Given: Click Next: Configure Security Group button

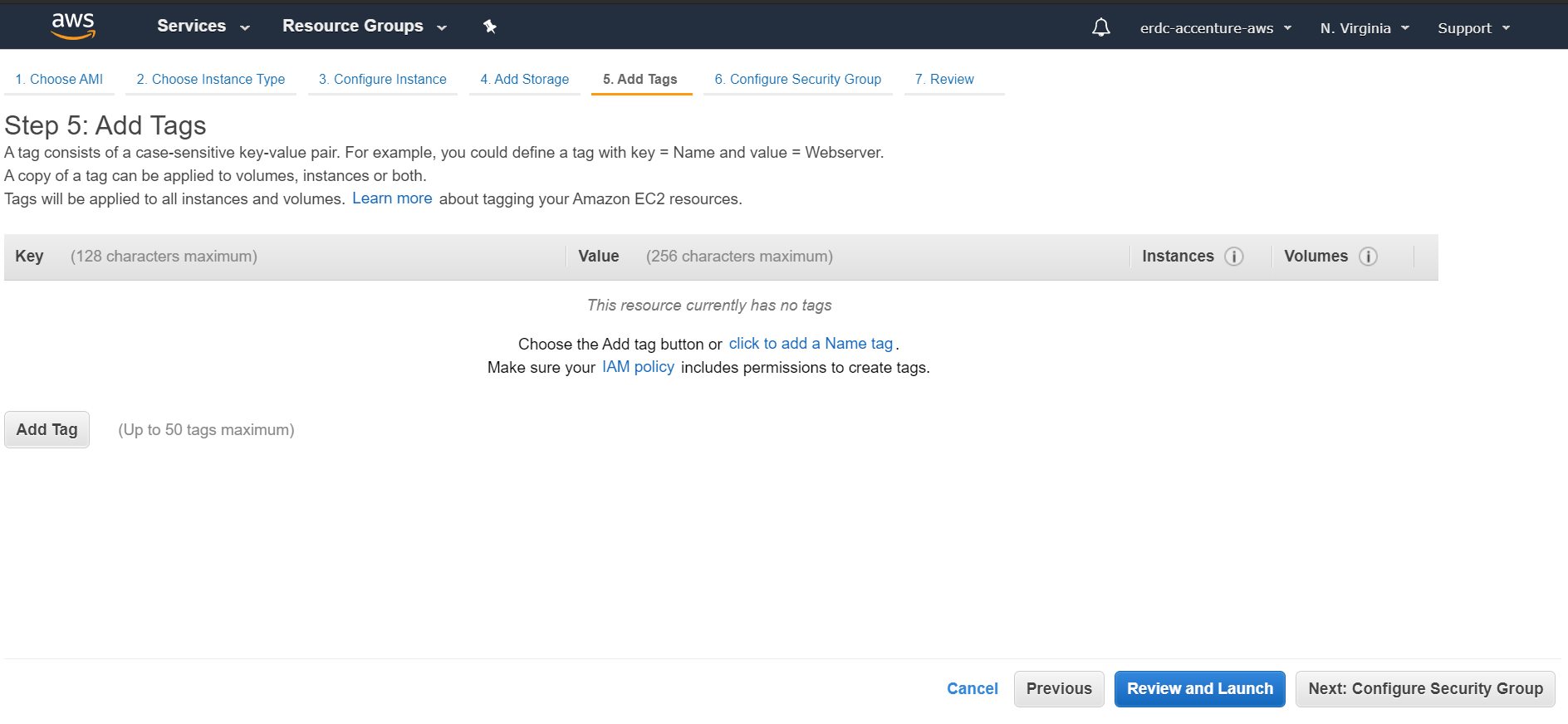Looking at the screenshot, I should click(x=1425, y=689).
